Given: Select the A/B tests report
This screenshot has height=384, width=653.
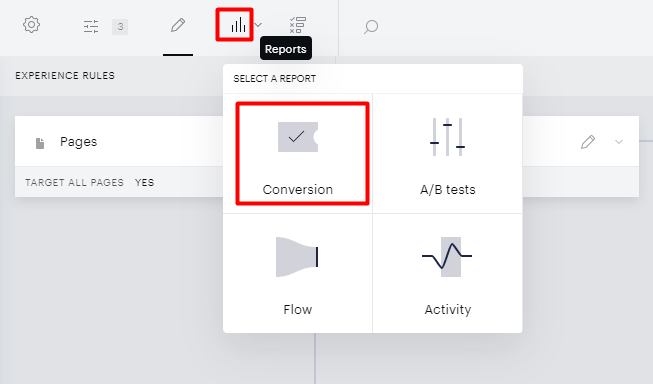Looking at the screenshot, I should (448, 154).
